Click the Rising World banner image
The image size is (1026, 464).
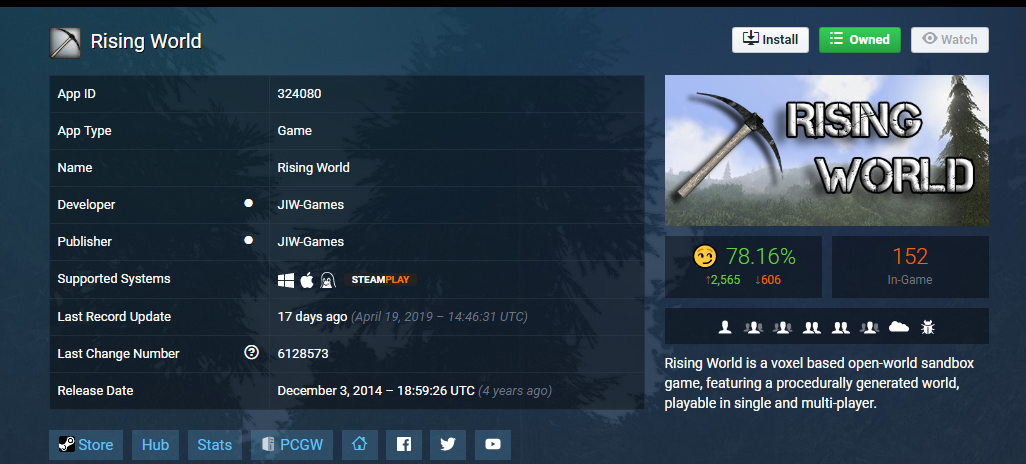coord(826,151)
